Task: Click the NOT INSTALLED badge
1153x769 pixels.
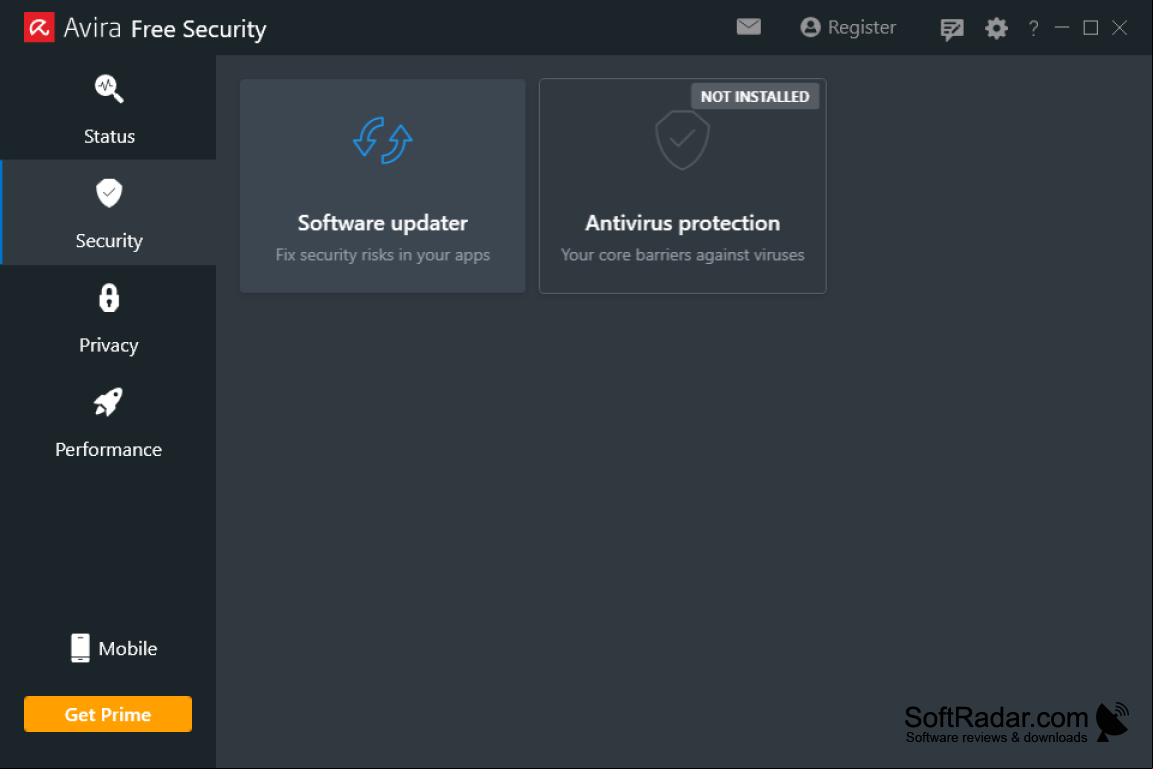Action: pyautogui.click(x=755, y=96)
